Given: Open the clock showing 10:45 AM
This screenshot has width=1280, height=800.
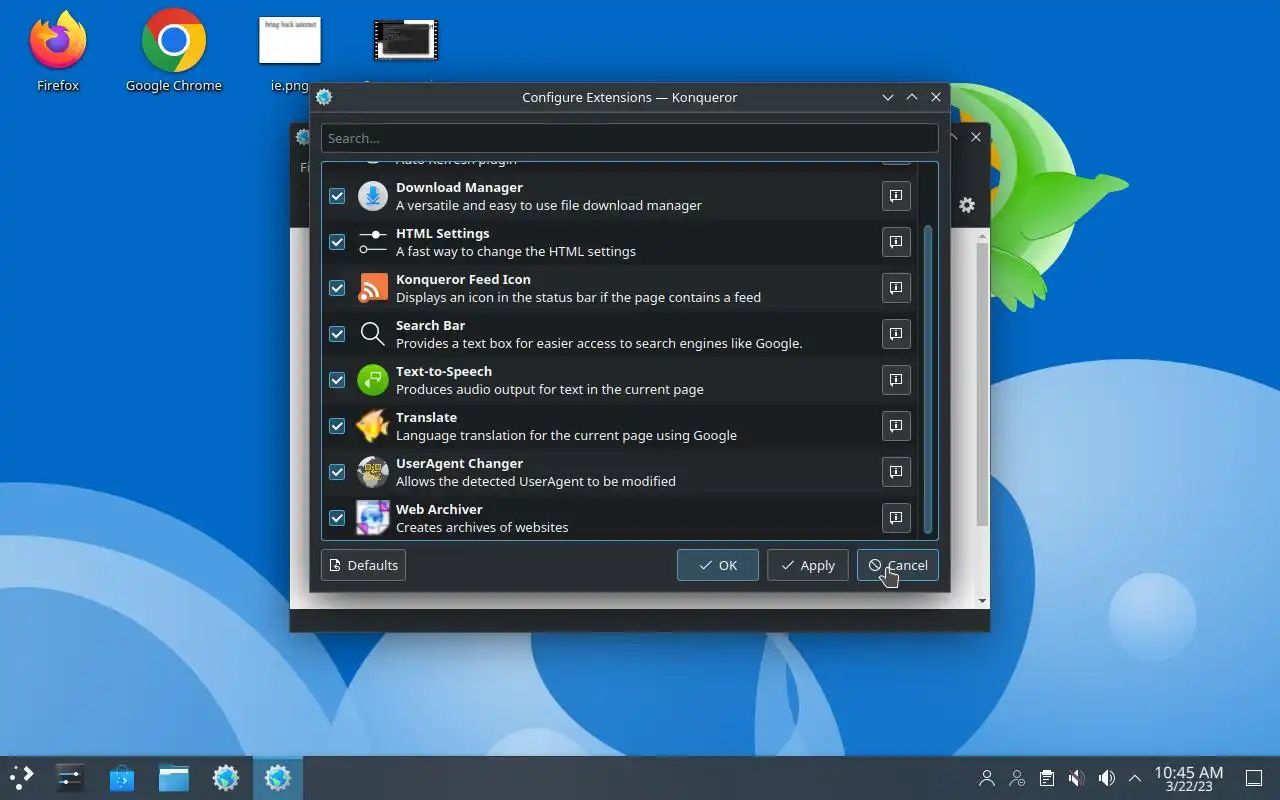Looking at the screenshot, I should [x=1189, y=778].
